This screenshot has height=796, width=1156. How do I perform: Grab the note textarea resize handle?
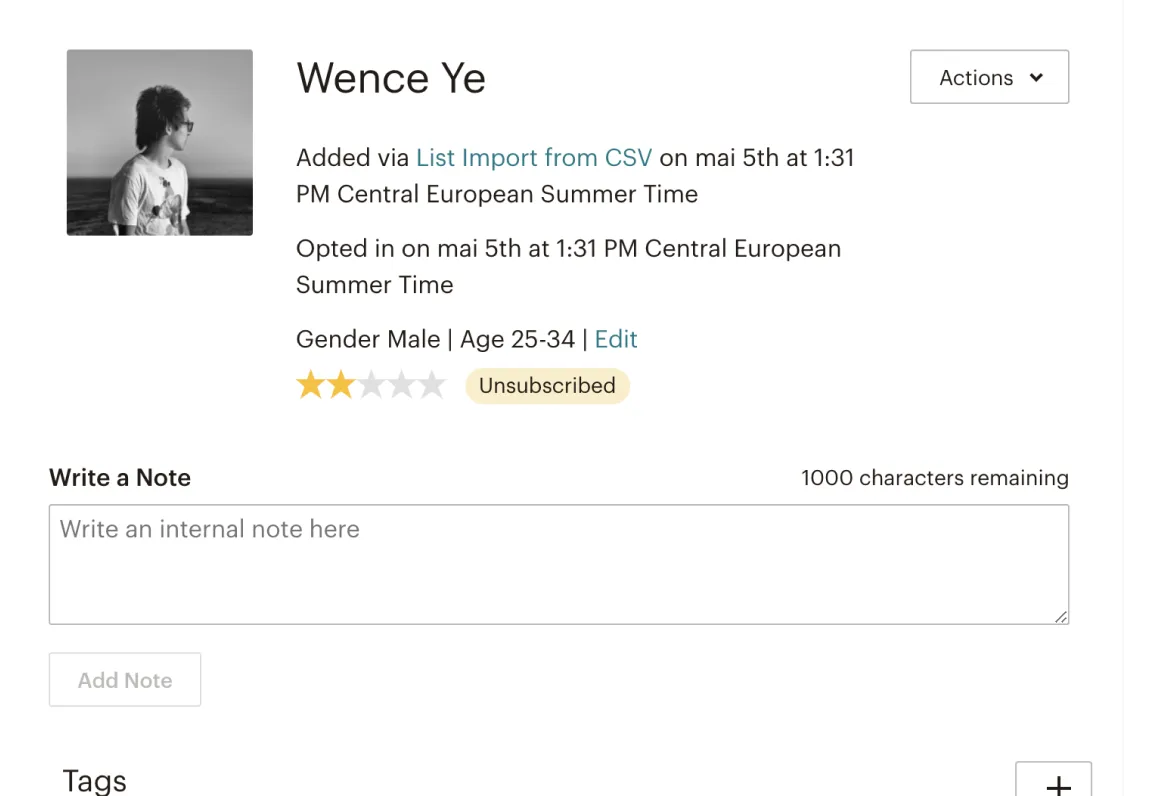pos(1060,617)
